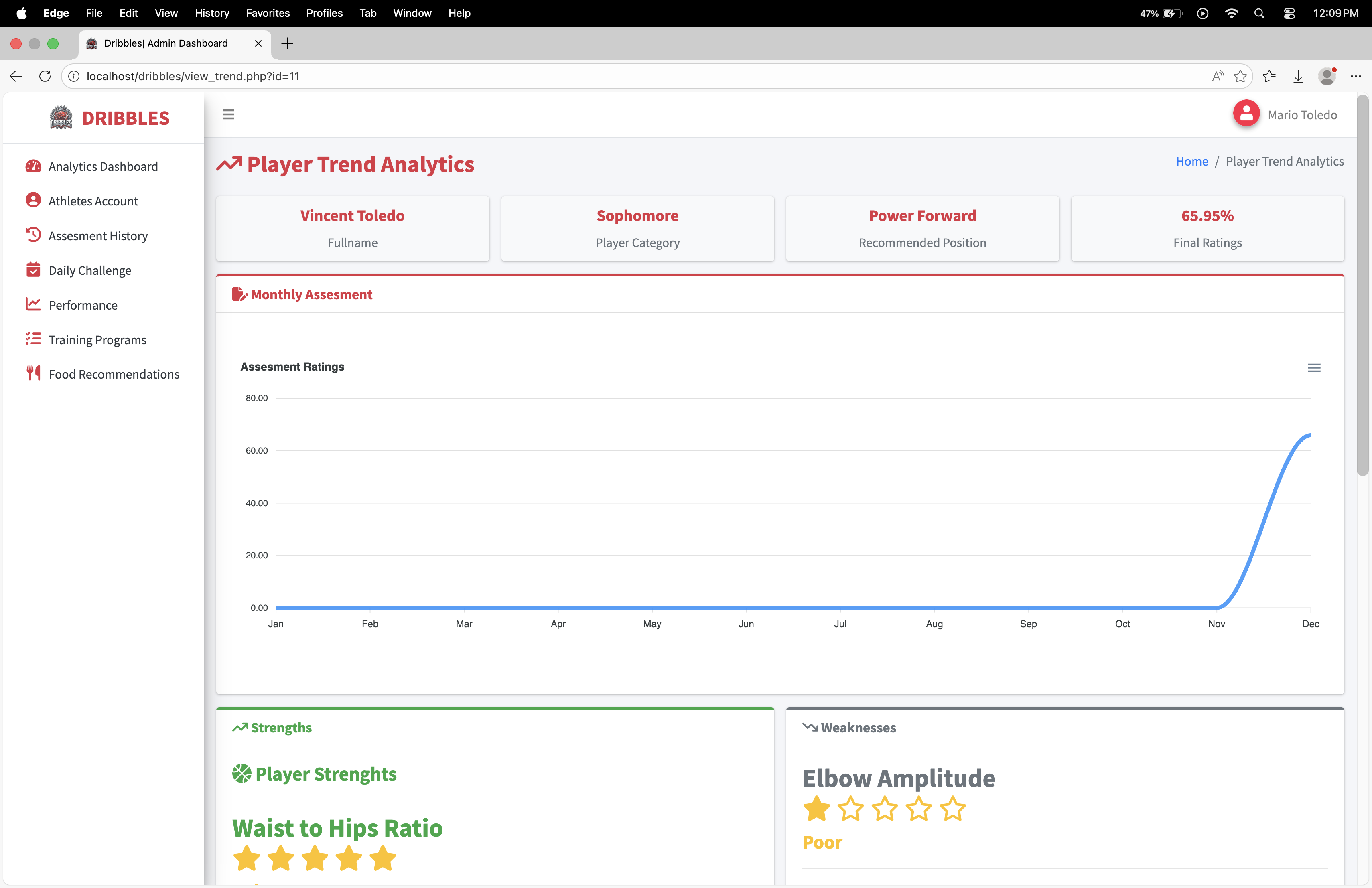Add this page to favorites star
This screenshot has height=888, width=1372.
point(1240,76)
